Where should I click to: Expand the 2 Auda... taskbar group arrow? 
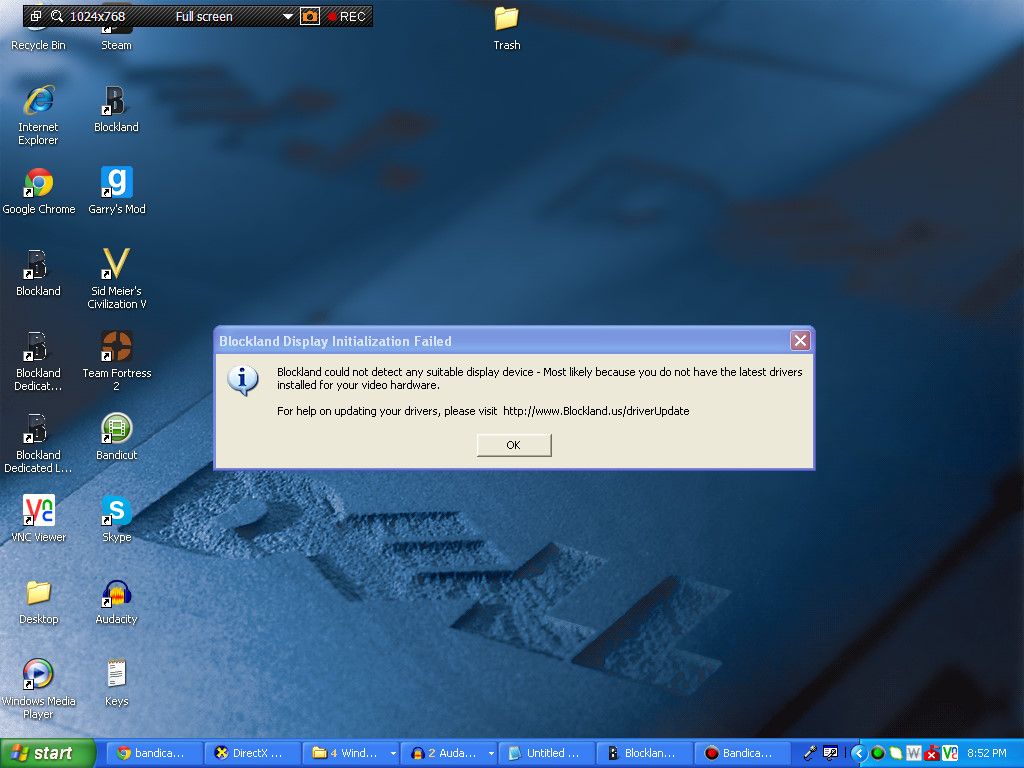pos(491,754)
